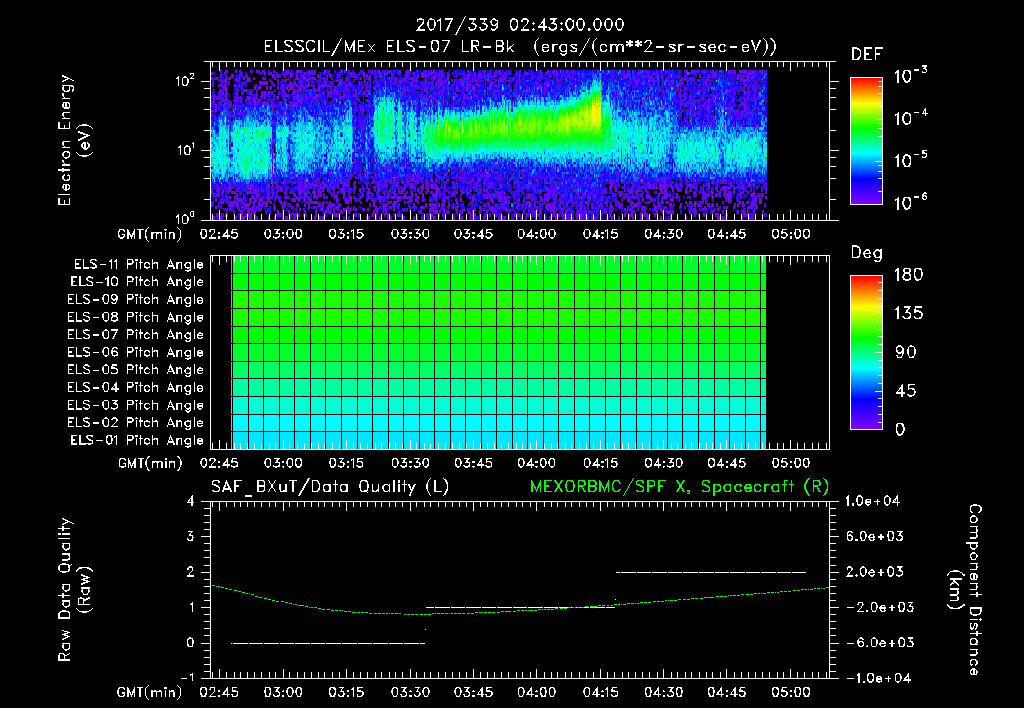Click the "90" tick on Deg colorbar

[x=906, y=353]
